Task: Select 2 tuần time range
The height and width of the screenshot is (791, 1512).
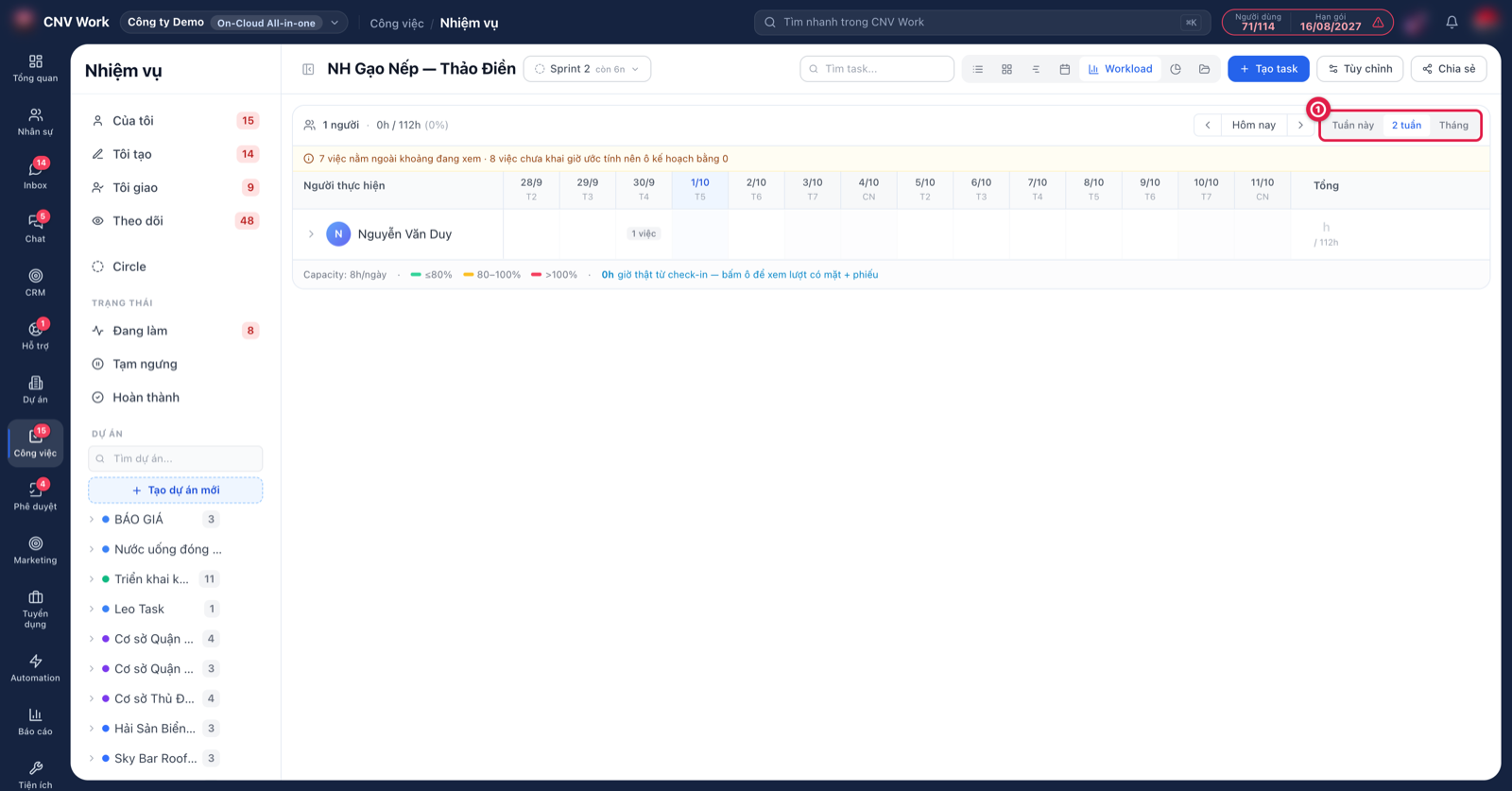Action: pos(1406,125)
